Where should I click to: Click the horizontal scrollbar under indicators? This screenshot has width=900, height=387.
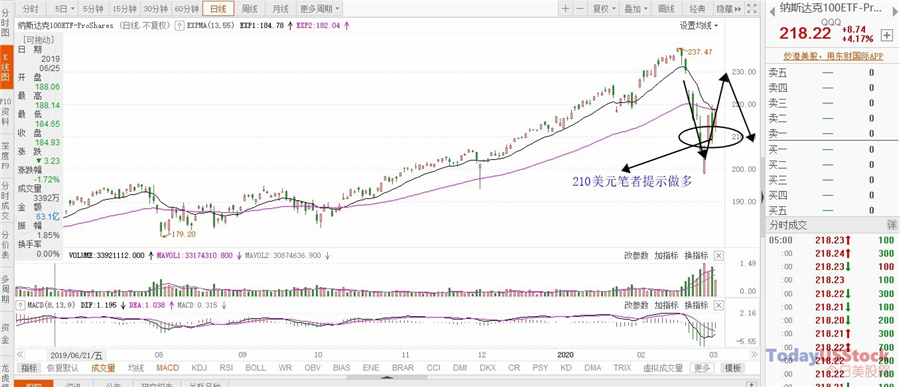click(x=387, y=378)
